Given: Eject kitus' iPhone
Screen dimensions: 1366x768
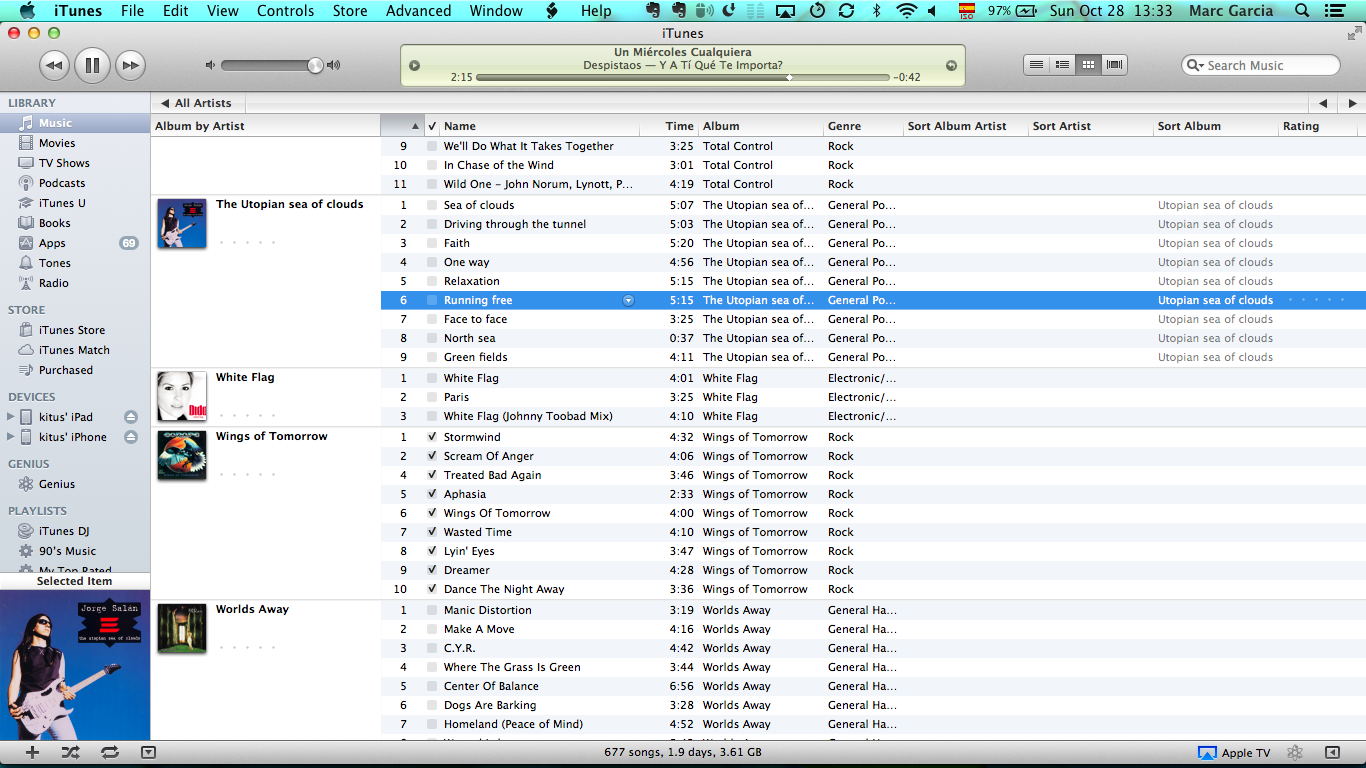Looking at the screenshot, I should click(130, 437).
